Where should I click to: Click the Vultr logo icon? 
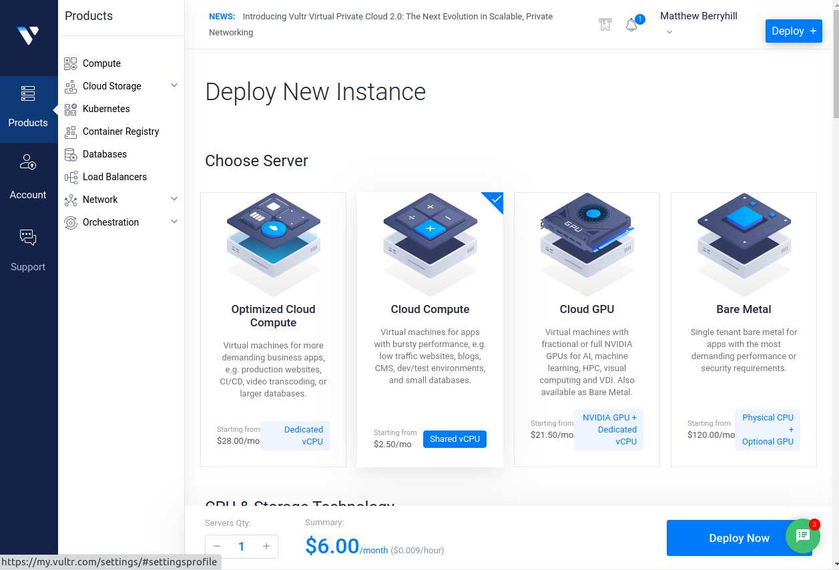[28, 35]
